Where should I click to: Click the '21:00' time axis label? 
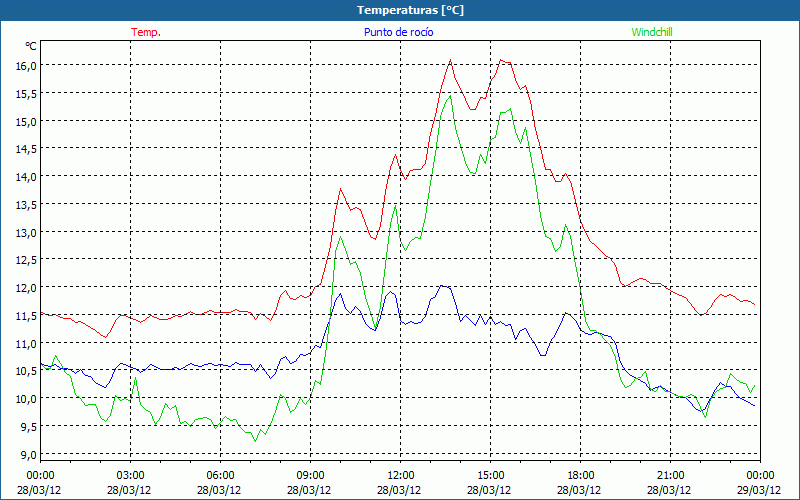pos(670,476)
